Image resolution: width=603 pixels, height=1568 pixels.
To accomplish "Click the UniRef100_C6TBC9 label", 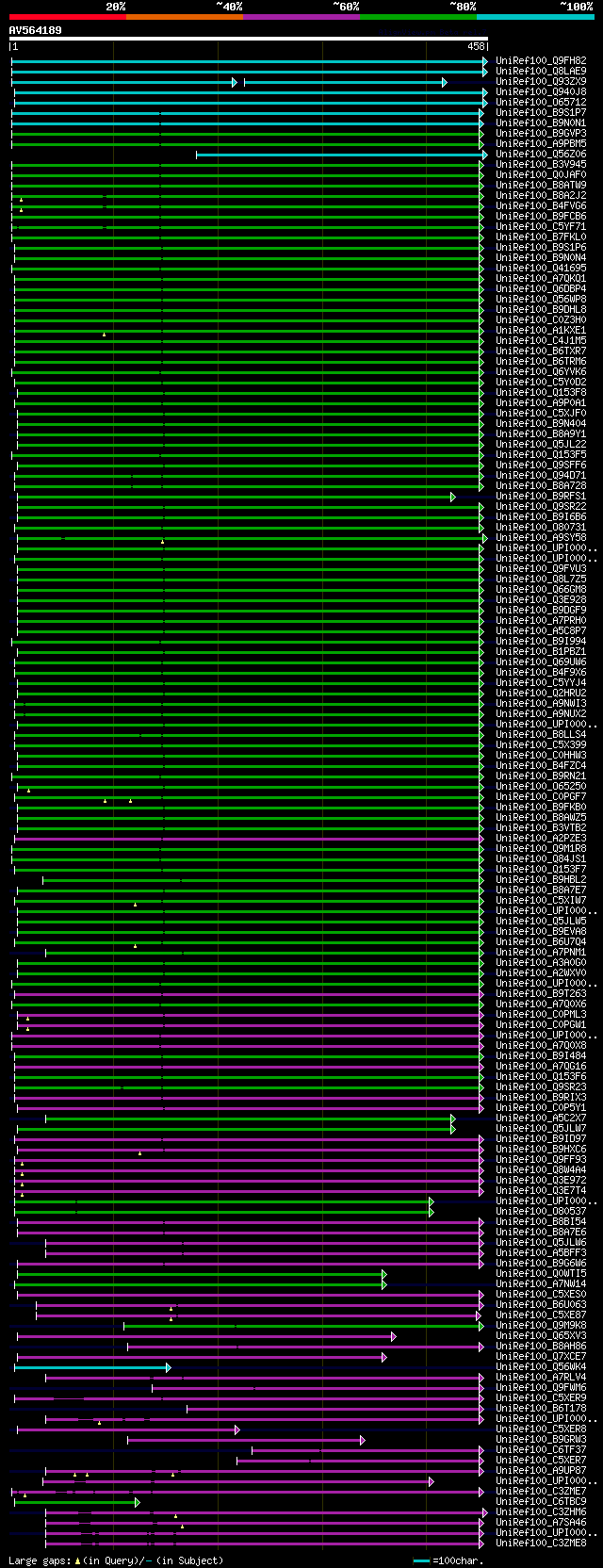I will coord(541,1502).
